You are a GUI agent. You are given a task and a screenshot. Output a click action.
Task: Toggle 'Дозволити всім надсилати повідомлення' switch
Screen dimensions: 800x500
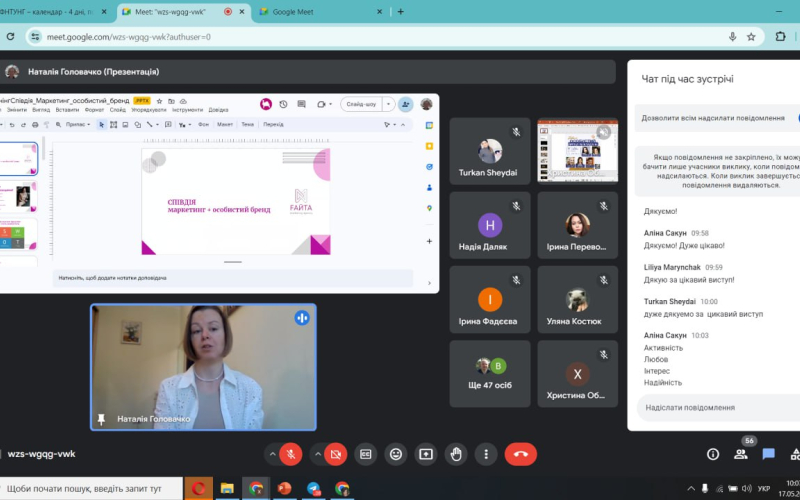coord(798,118)
